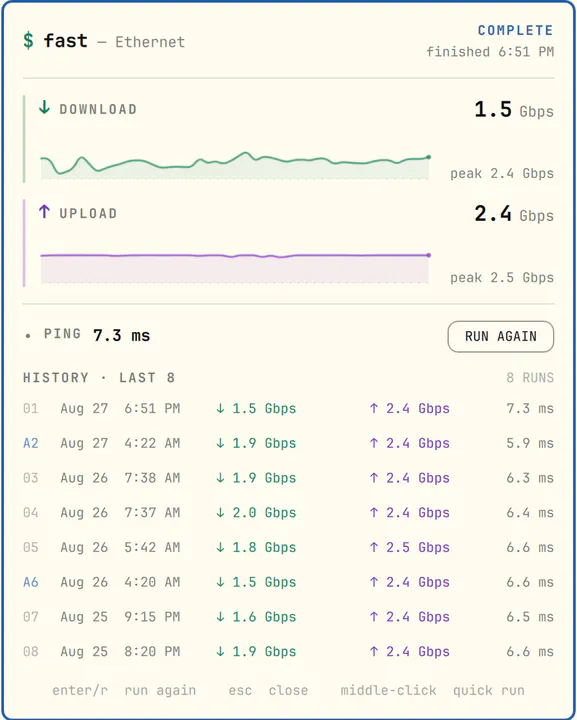Click the 2.5 Gbps upload value in row 05
577x720 pixels.
point(409,547)
